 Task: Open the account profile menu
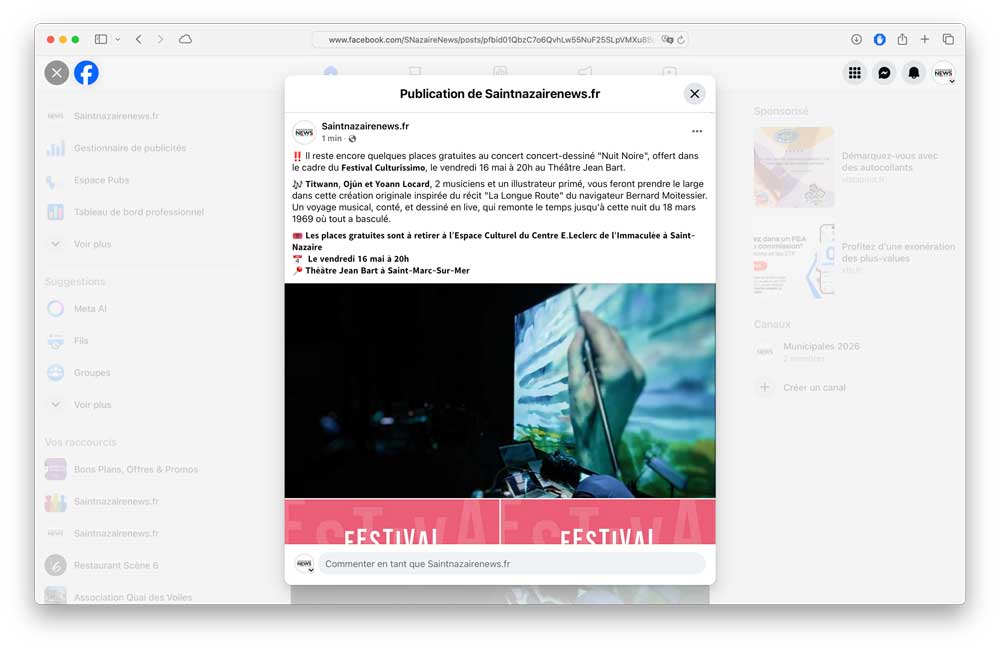[943, 73]
